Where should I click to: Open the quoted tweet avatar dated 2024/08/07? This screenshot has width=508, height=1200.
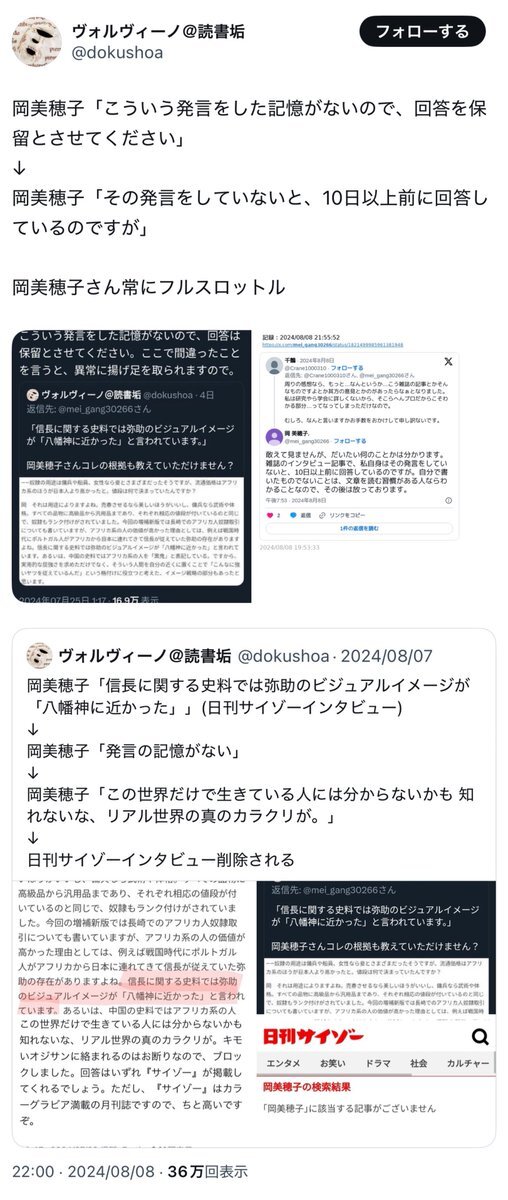tap(39, 659)
